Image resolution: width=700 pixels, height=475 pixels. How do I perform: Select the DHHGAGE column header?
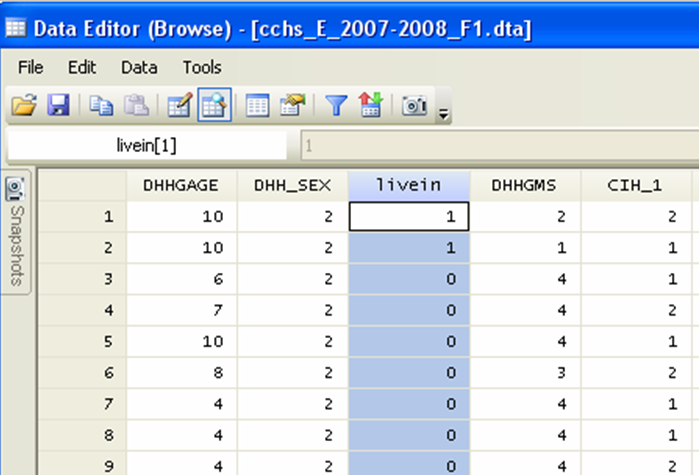[x=181, y=185]
